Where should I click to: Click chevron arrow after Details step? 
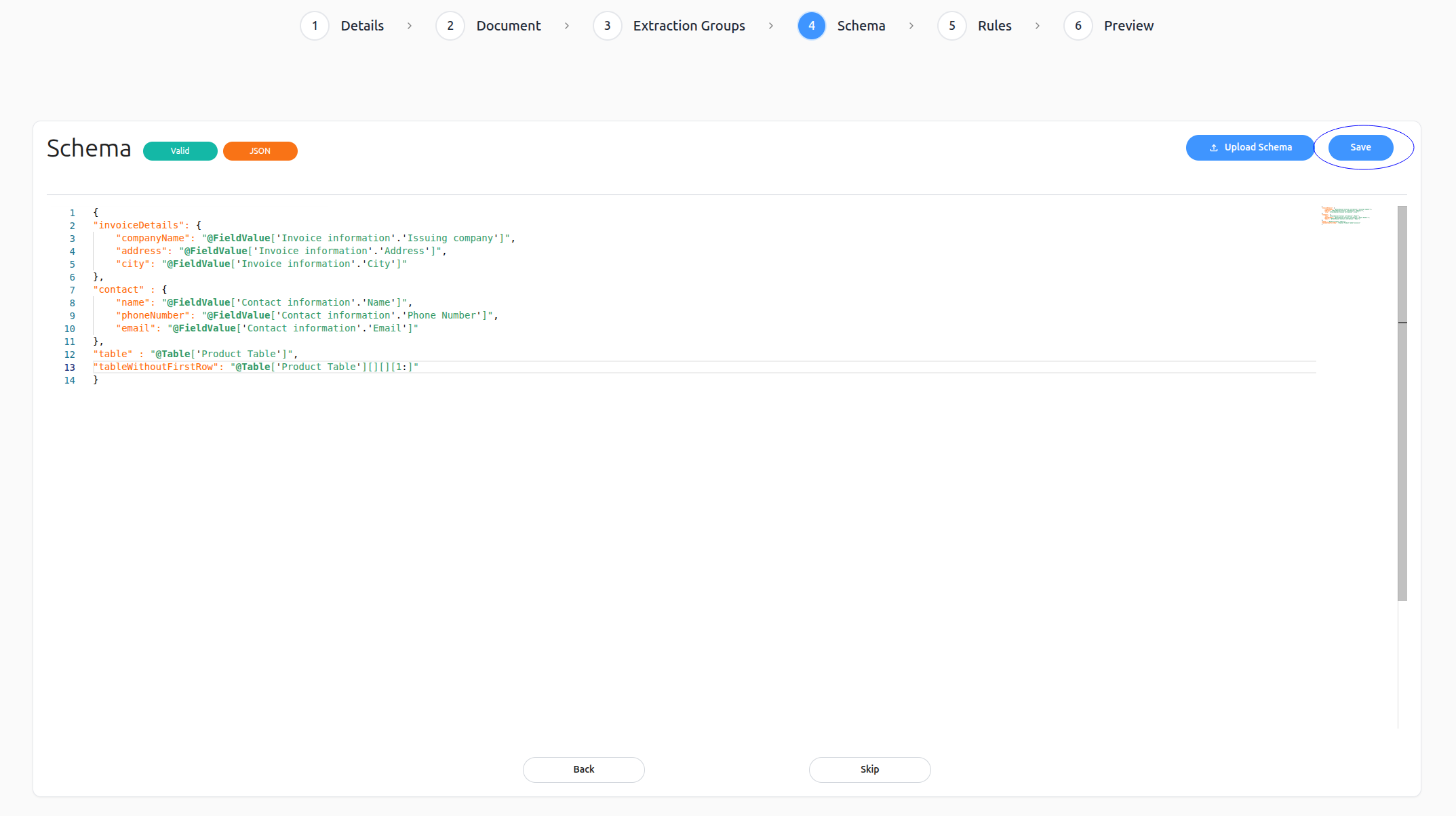pyautogui.click(x=410, y=26)
